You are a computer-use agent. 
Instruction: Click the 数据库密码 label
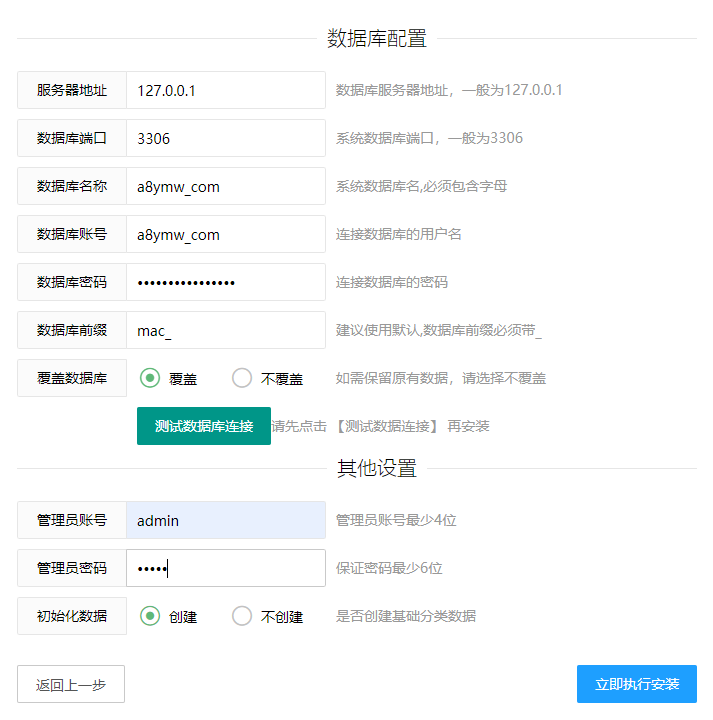[x=72, y=282]
